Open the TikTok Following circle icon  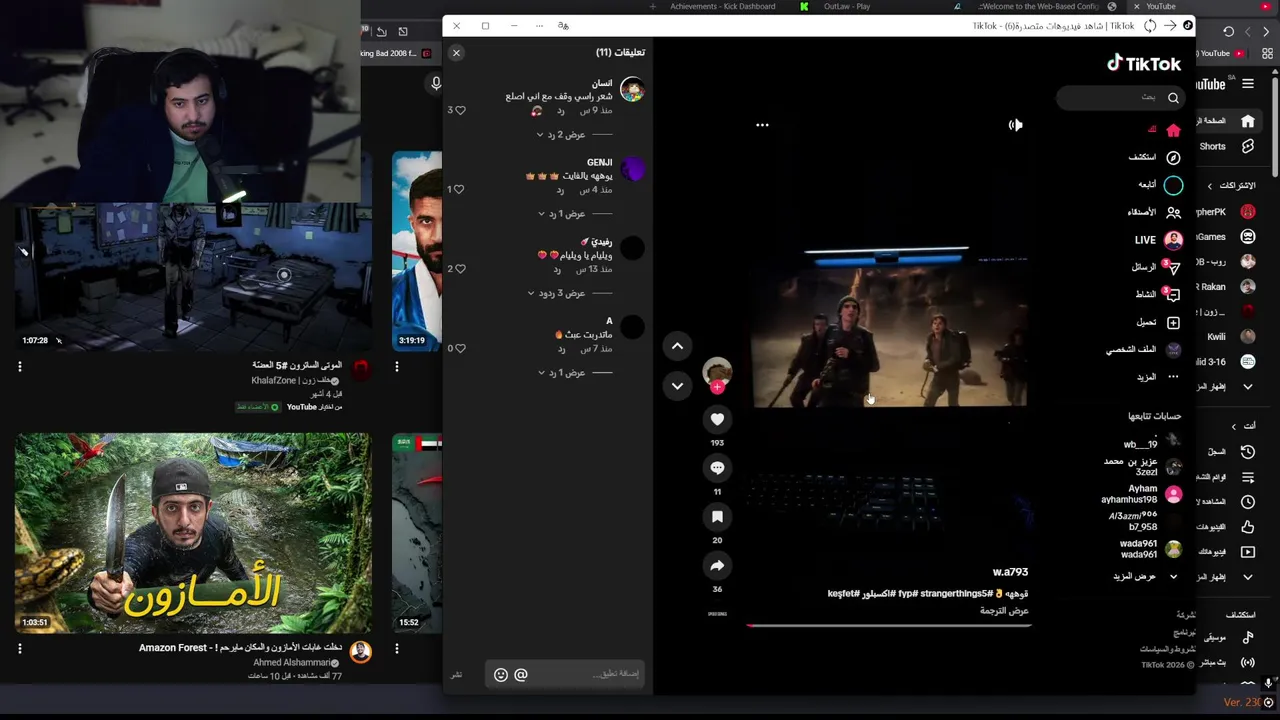click(x=1173, y=185)
